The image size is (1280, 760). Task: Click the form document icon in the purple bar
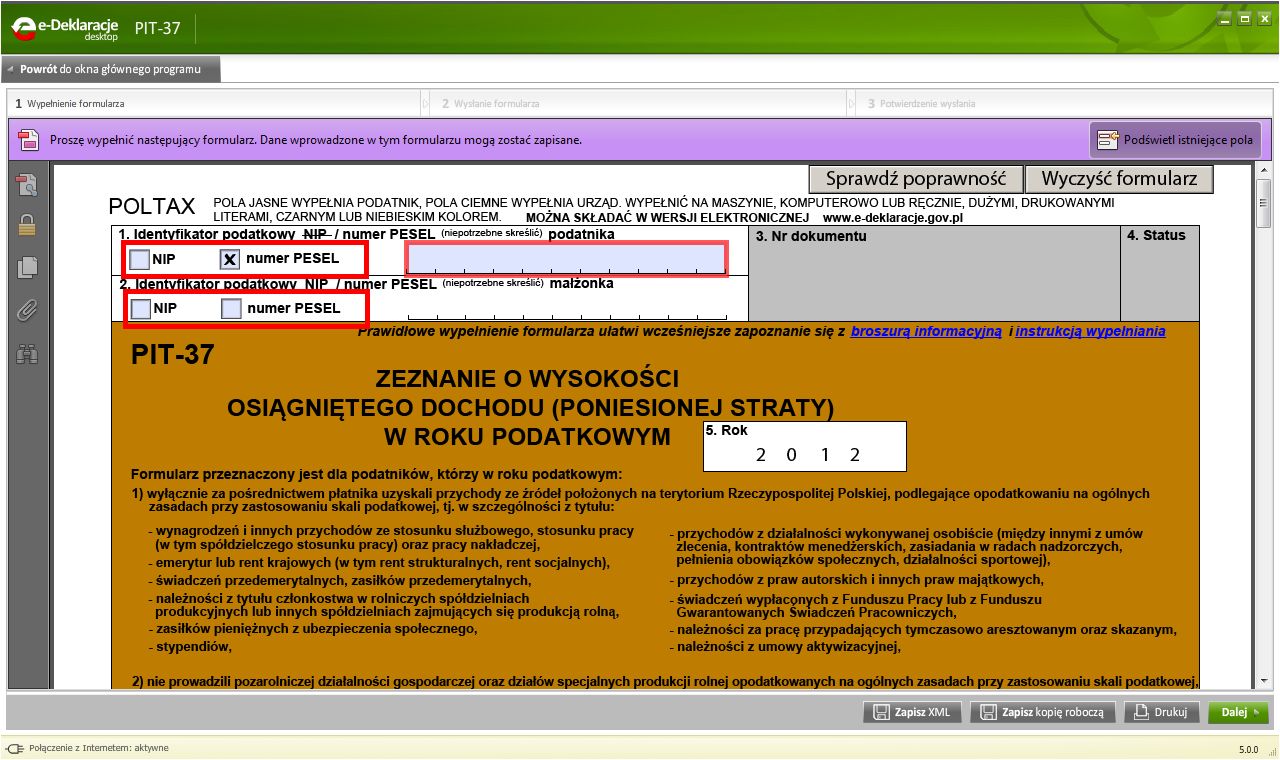29,140
